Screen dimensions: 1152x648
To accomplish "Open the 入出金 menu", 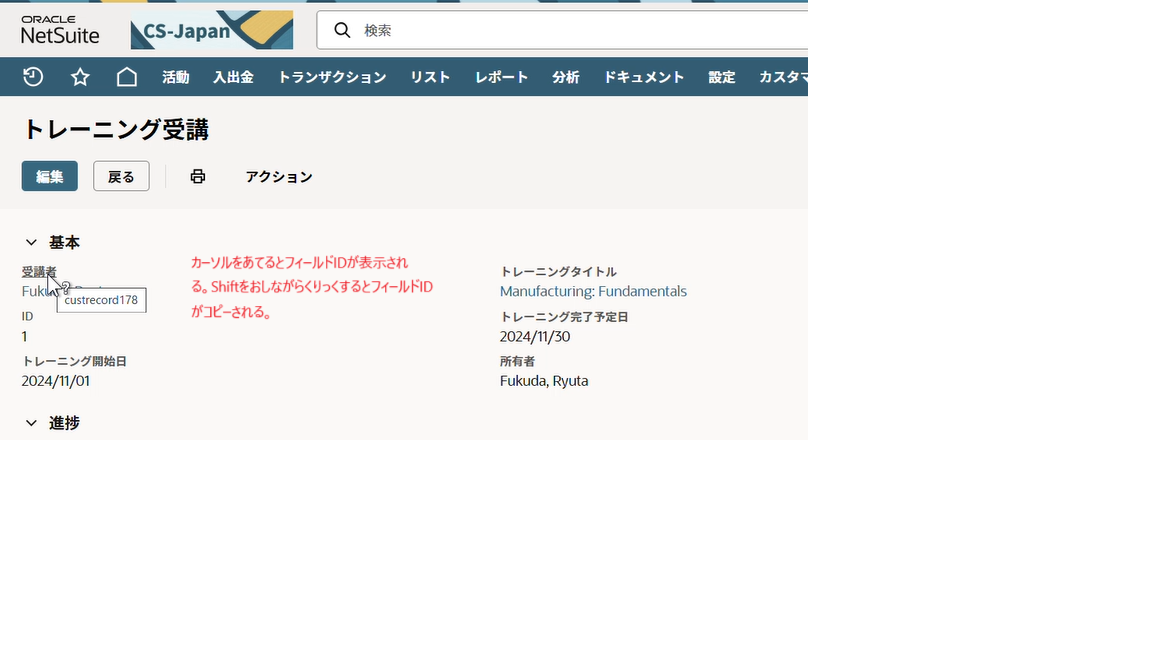I will coord(234,77).
